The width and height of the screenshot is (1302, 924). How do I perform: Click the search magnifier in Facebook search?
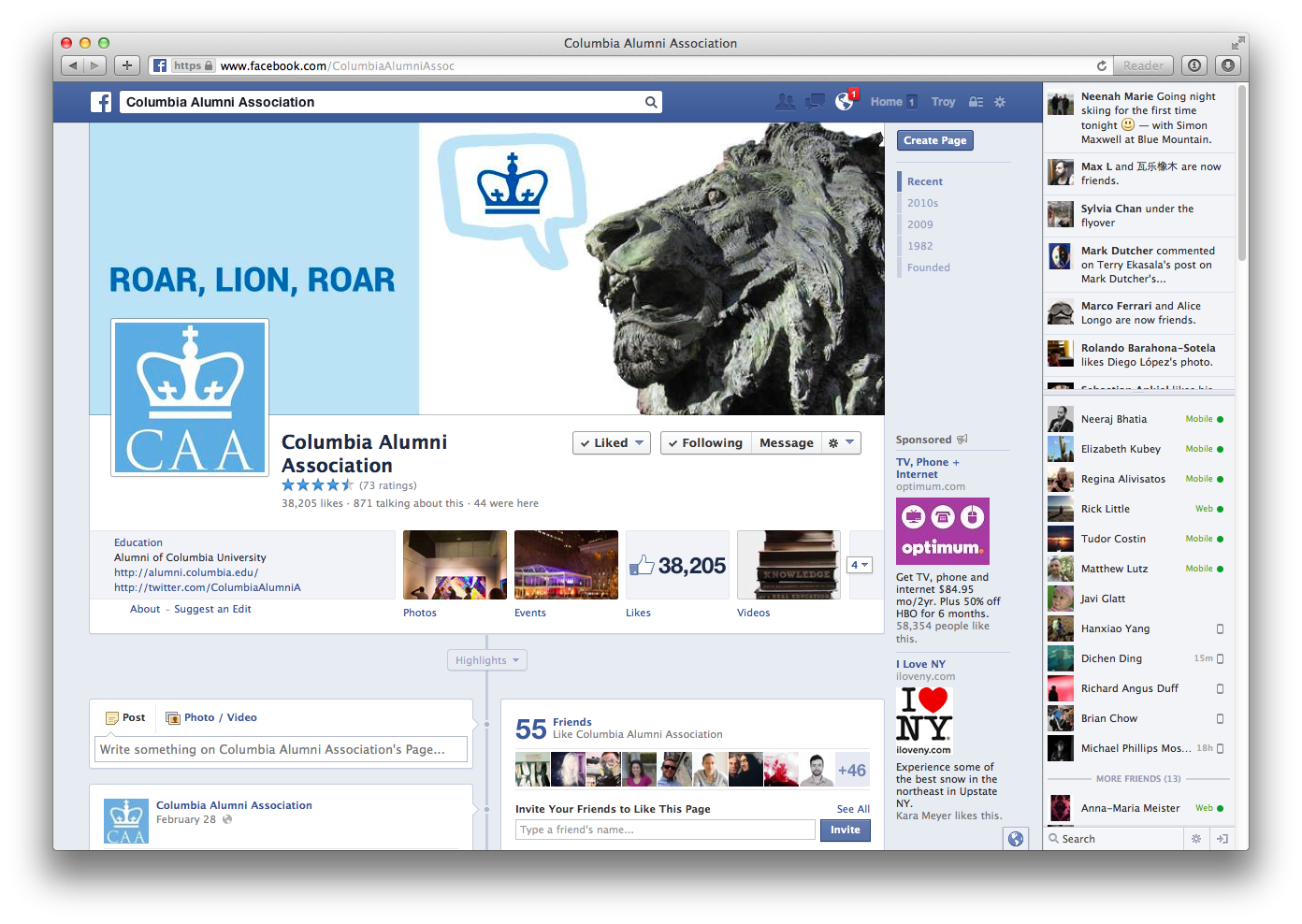651,102
